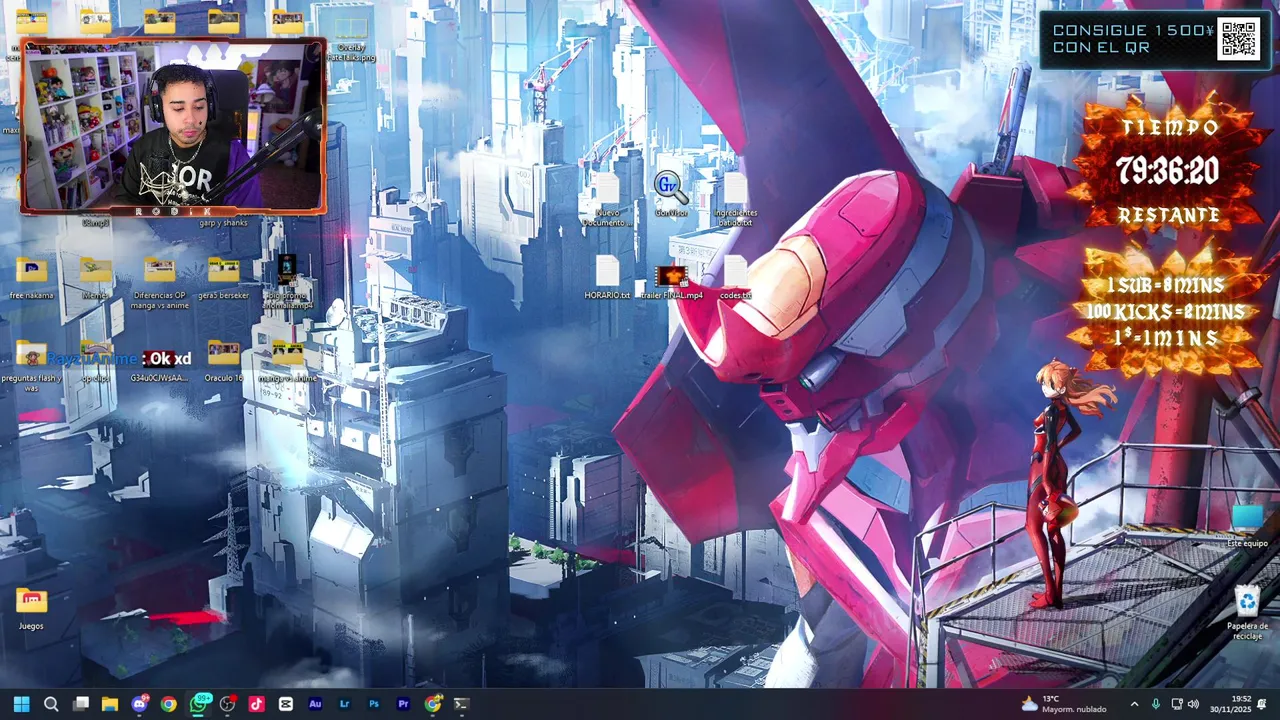
Task: Select the Memes folder
Action: [x=95, y=277]
